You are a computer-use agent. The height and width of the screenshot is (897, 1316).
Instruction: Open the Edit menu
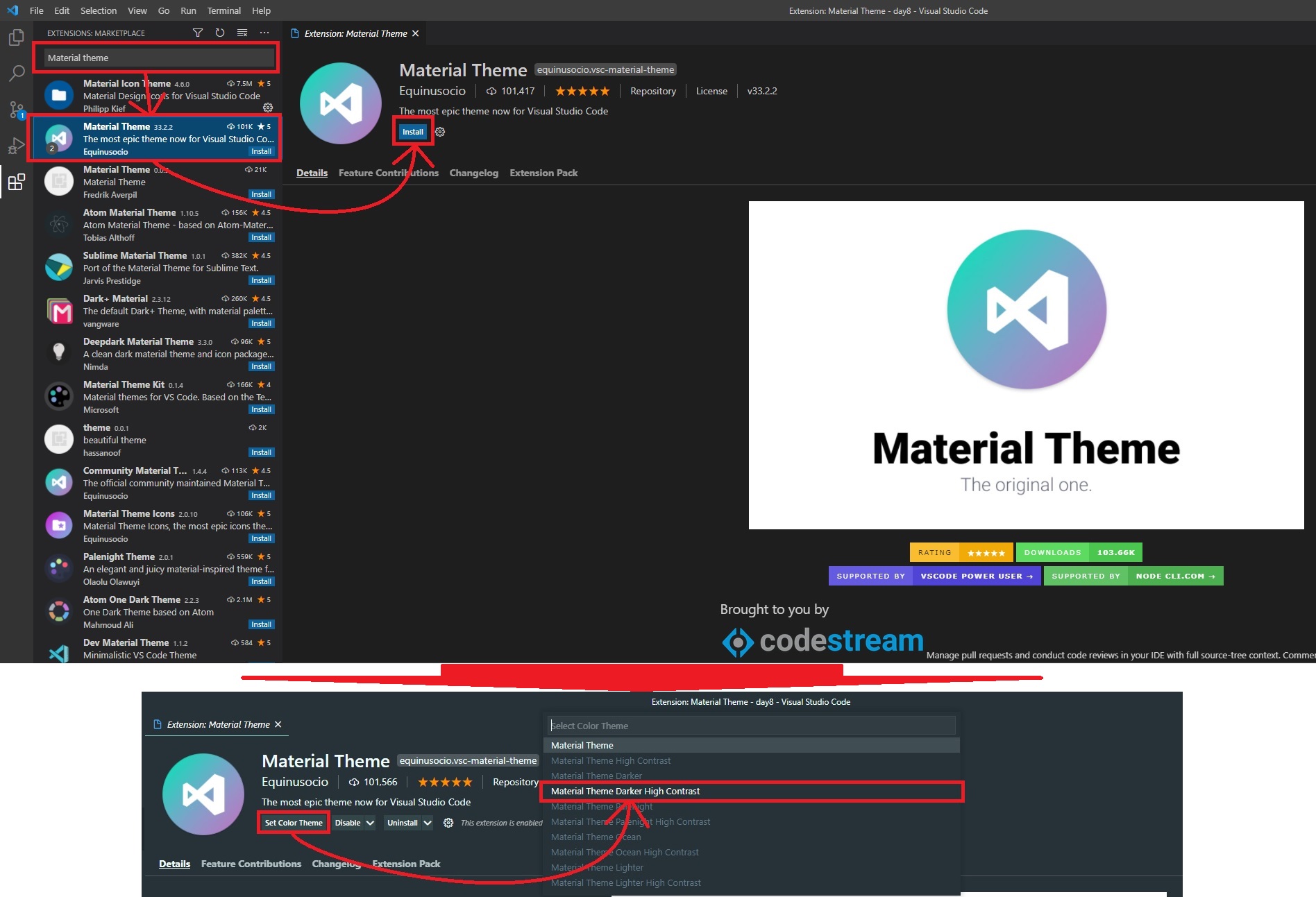point(62,10)
